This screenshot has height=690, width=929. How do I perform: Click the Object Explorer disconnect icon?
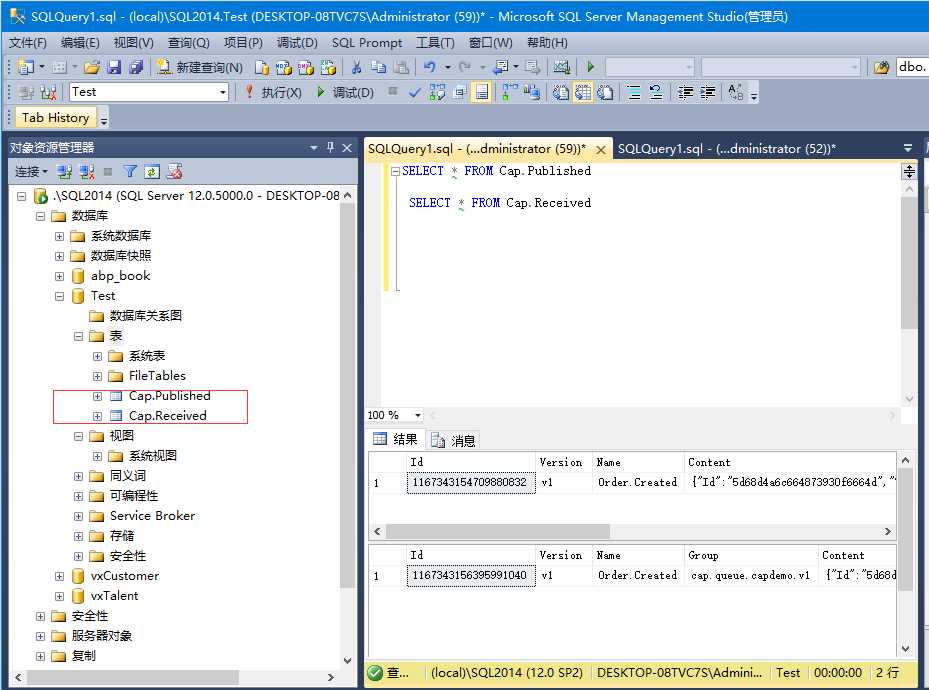tap(87, 172)
